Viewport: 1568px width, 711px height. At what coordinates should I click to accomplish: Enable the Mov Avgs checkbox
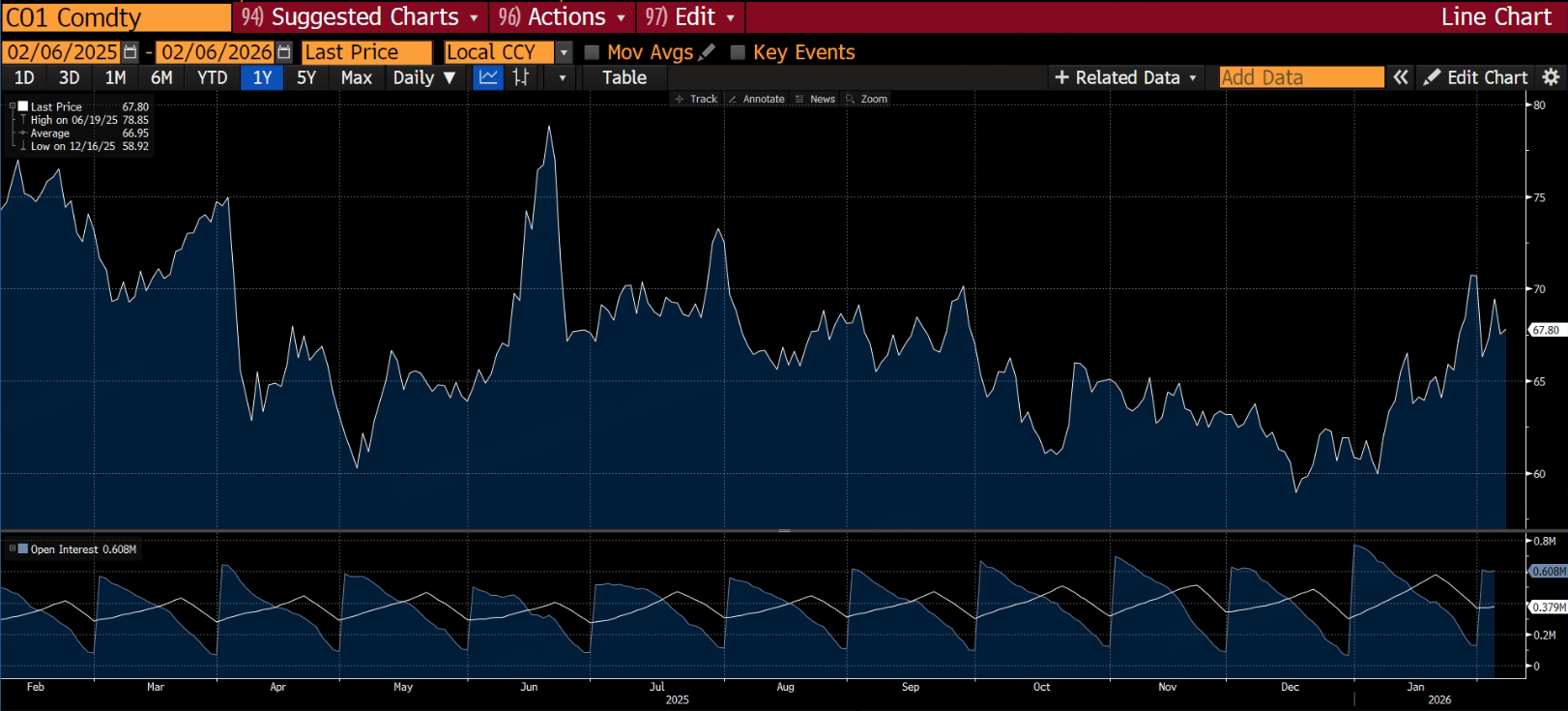593,52
